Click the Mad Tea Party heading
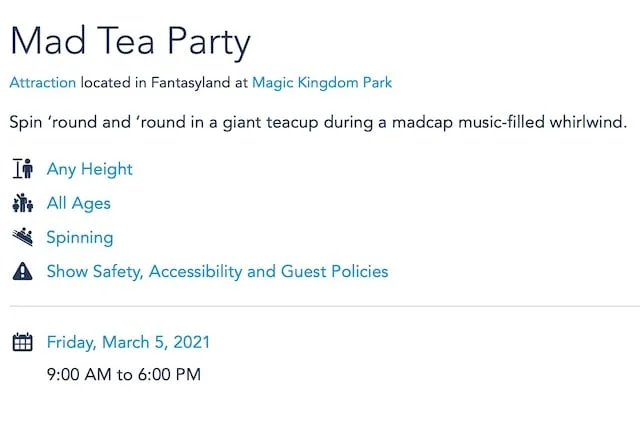 click(x=130, y=41)
